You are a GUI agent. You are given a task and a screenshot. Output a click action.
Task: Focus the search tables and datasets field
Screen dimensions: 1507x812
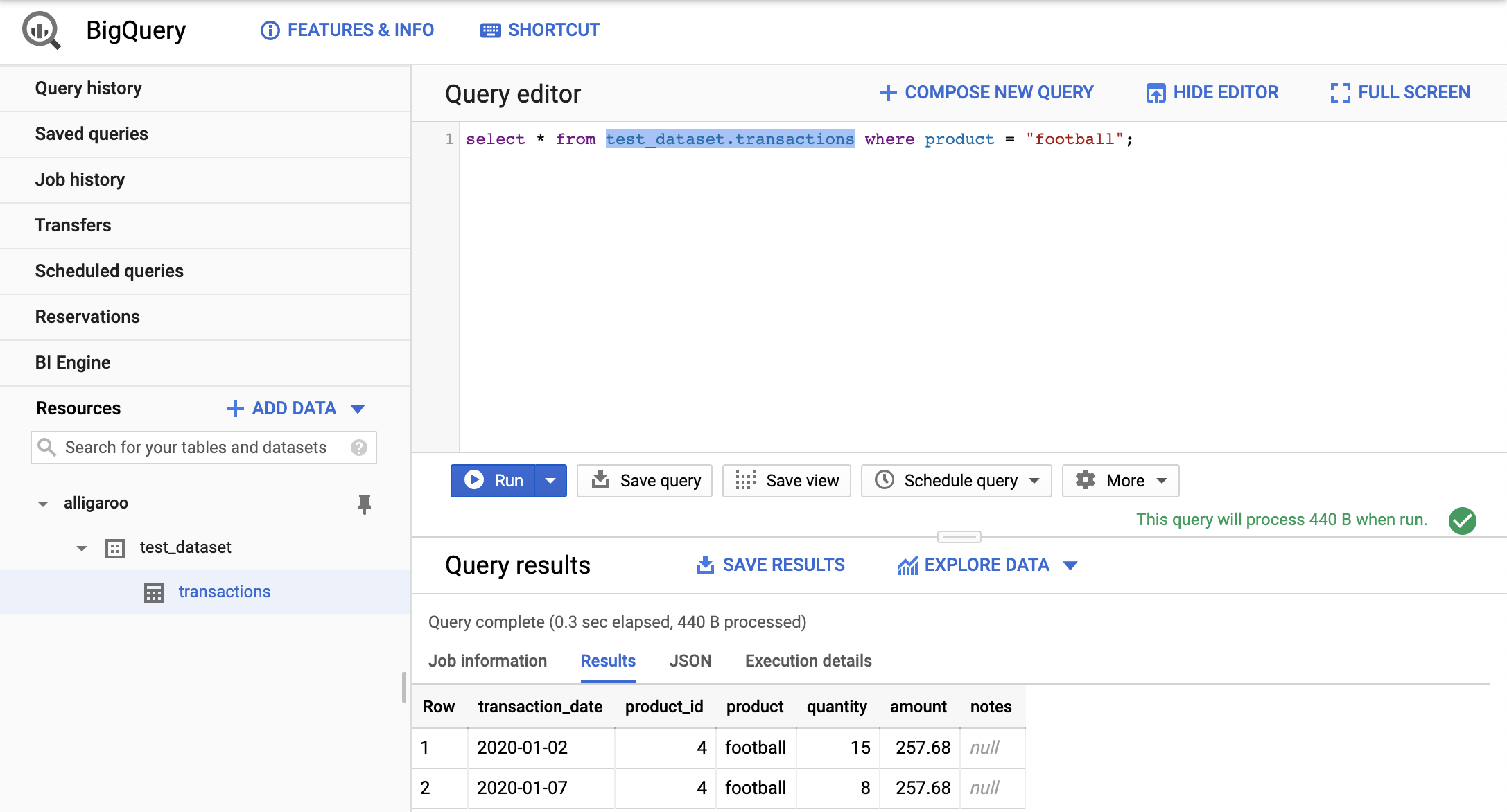[204, 448]
